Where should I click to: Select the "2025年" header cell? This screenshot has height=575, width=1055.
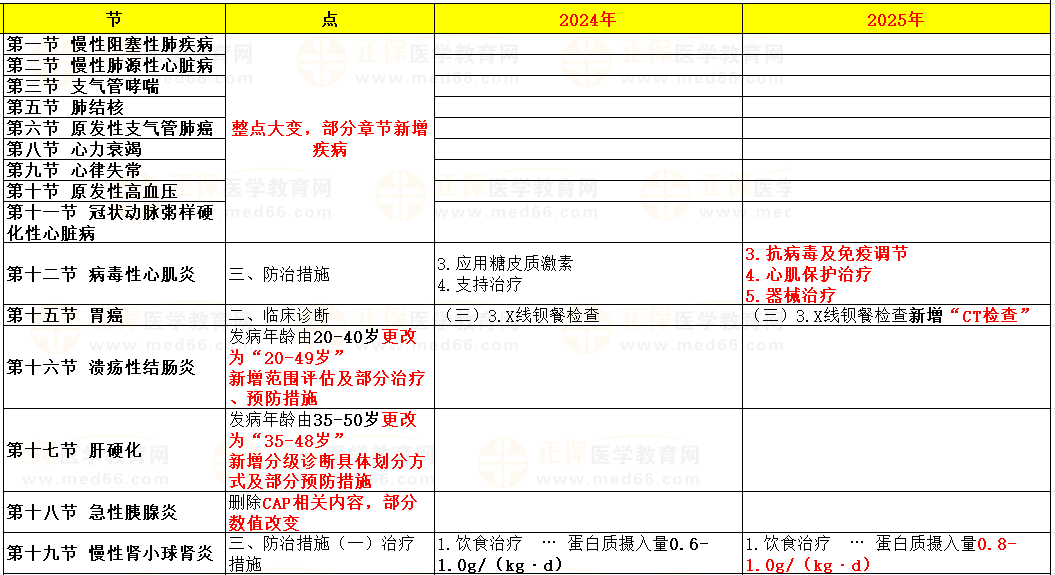pyautogui.click(x=895, y=19)
